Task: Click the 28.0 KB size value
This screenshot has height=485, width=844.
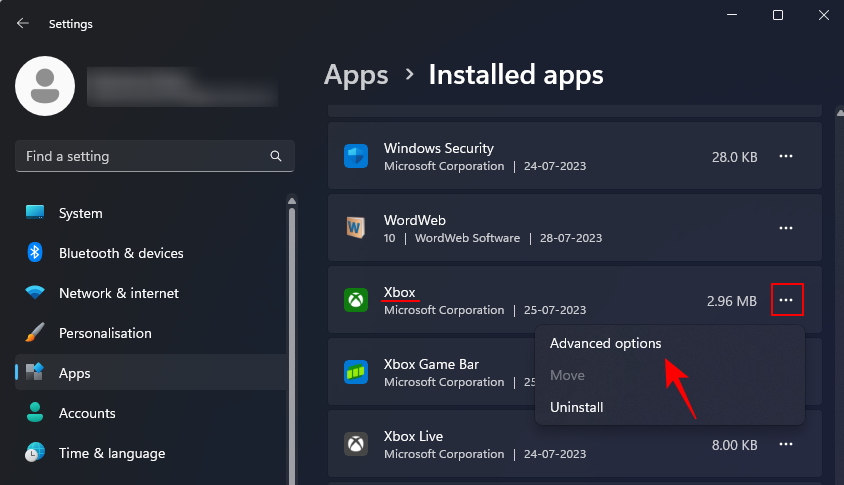Action: [734, 157]
